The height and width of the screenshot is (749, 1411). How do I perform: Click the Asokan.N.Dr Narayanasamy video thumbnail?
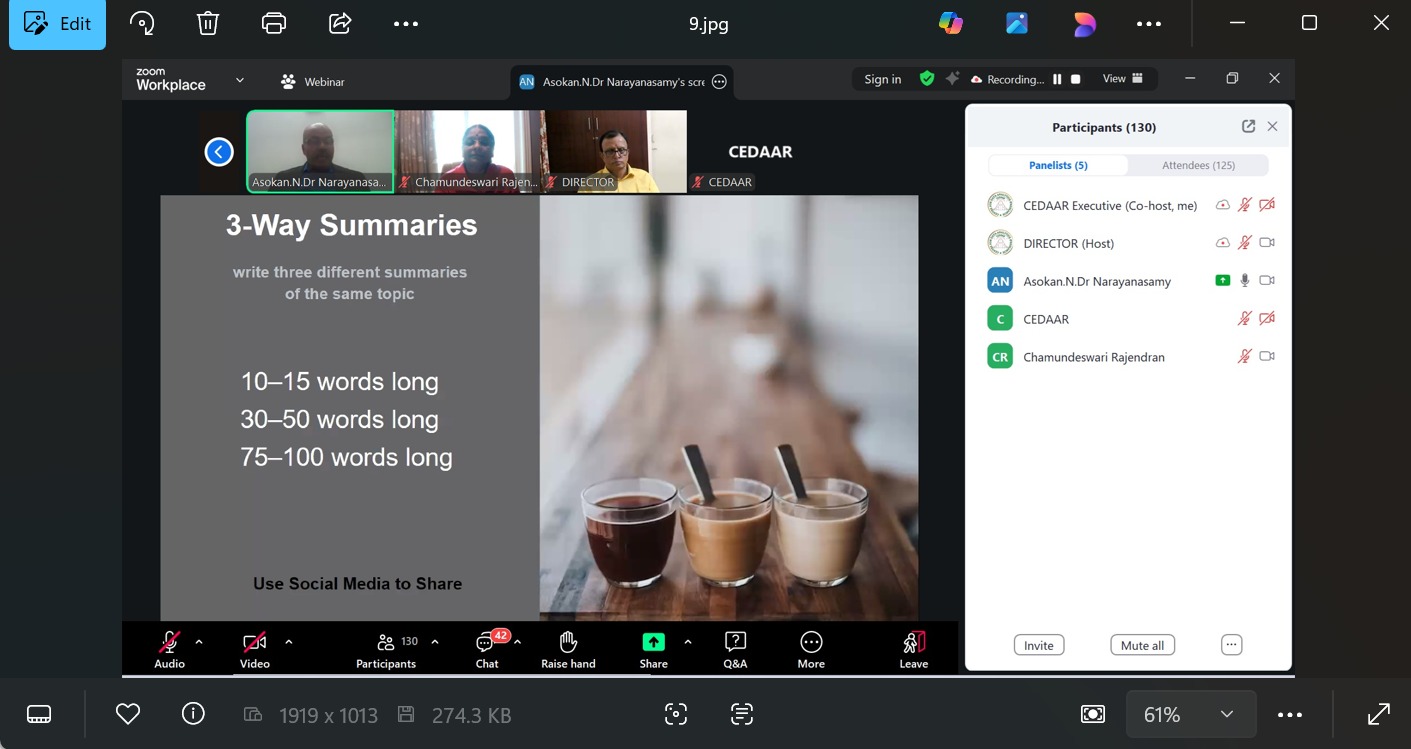[x=320, y=151]
